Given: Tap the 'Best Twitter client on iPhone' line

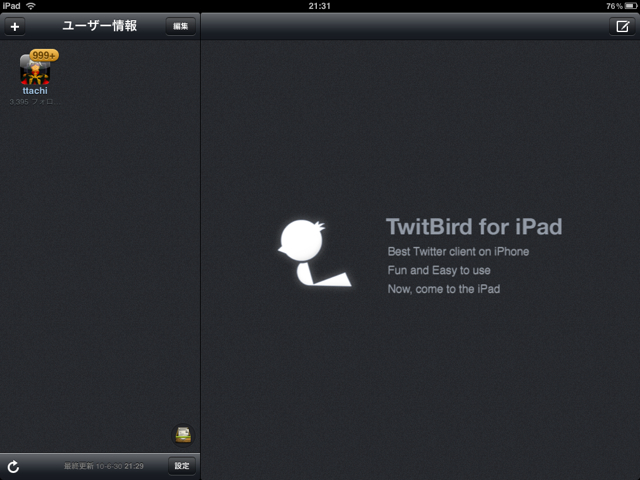Looking at the screenshot, I should (x=458, y=252).
